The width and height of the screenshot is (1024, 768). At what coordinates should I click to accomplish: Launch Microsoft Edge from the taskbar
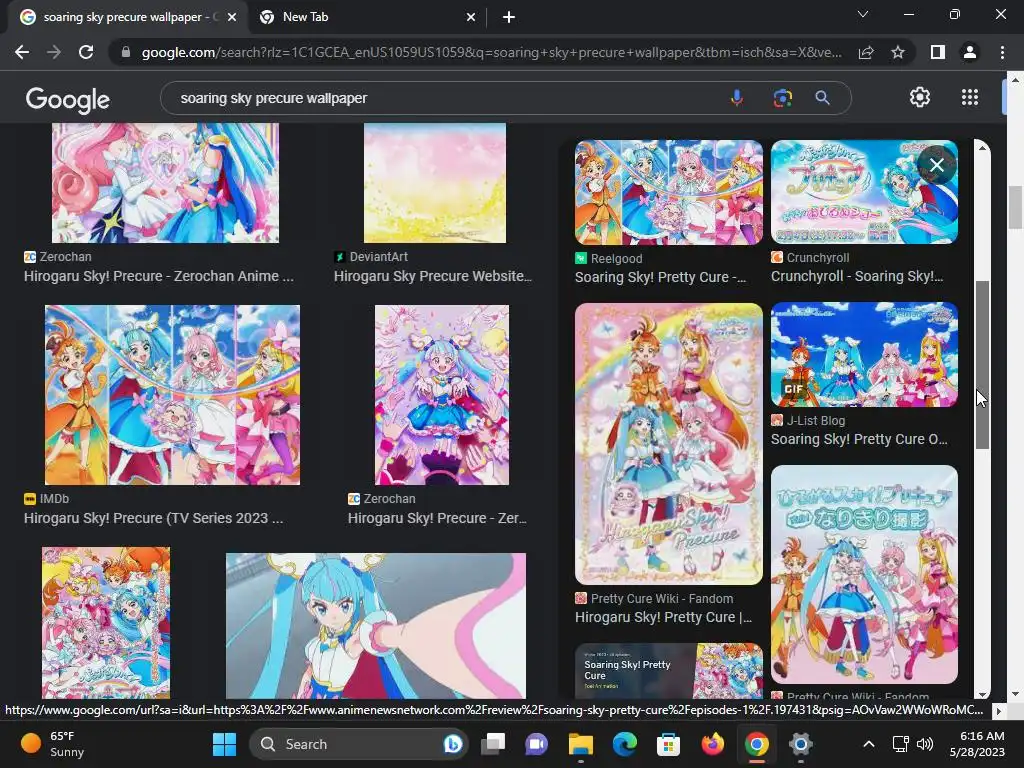pyautogui.click(x=624, y=744)
